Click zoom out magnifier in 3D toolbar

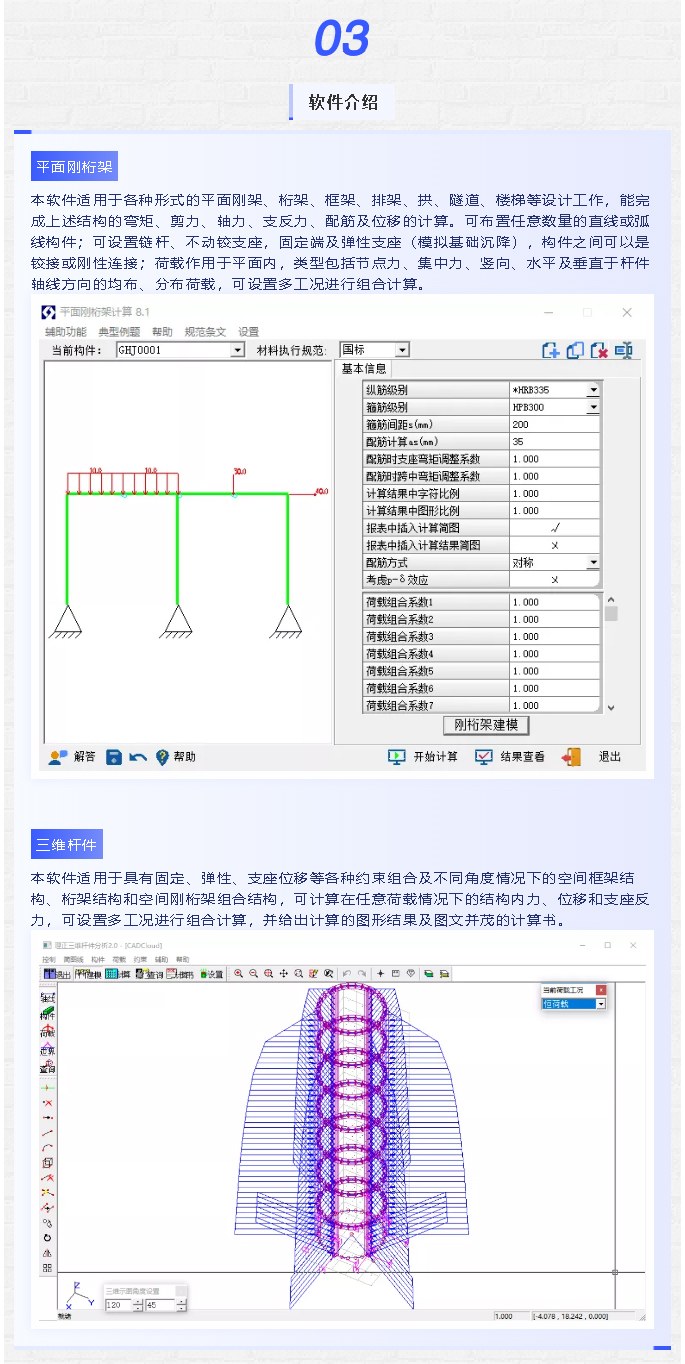coord(254,973)
